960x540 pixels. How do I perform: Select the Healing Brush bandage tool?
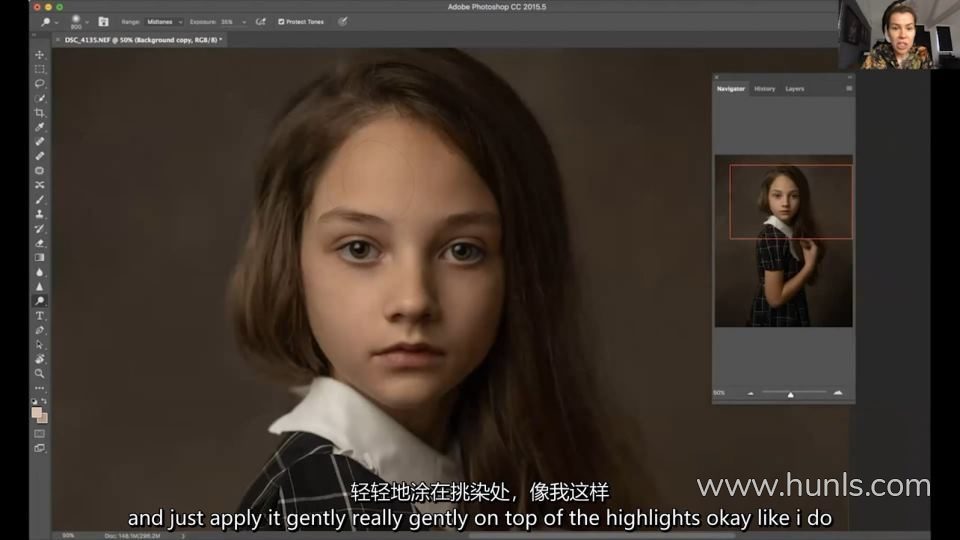pyautogui.click(x=40, y=156)
